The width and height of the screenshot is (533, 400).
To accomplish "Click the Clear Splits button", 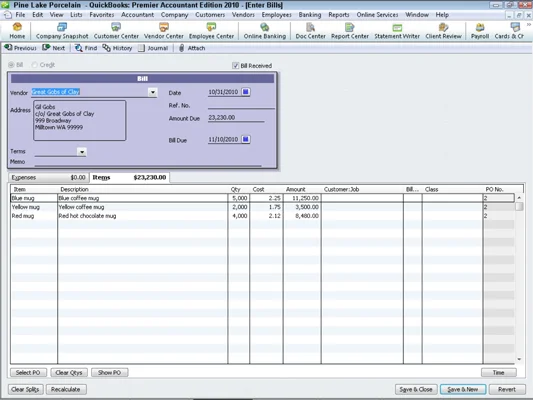I will 25,389.
